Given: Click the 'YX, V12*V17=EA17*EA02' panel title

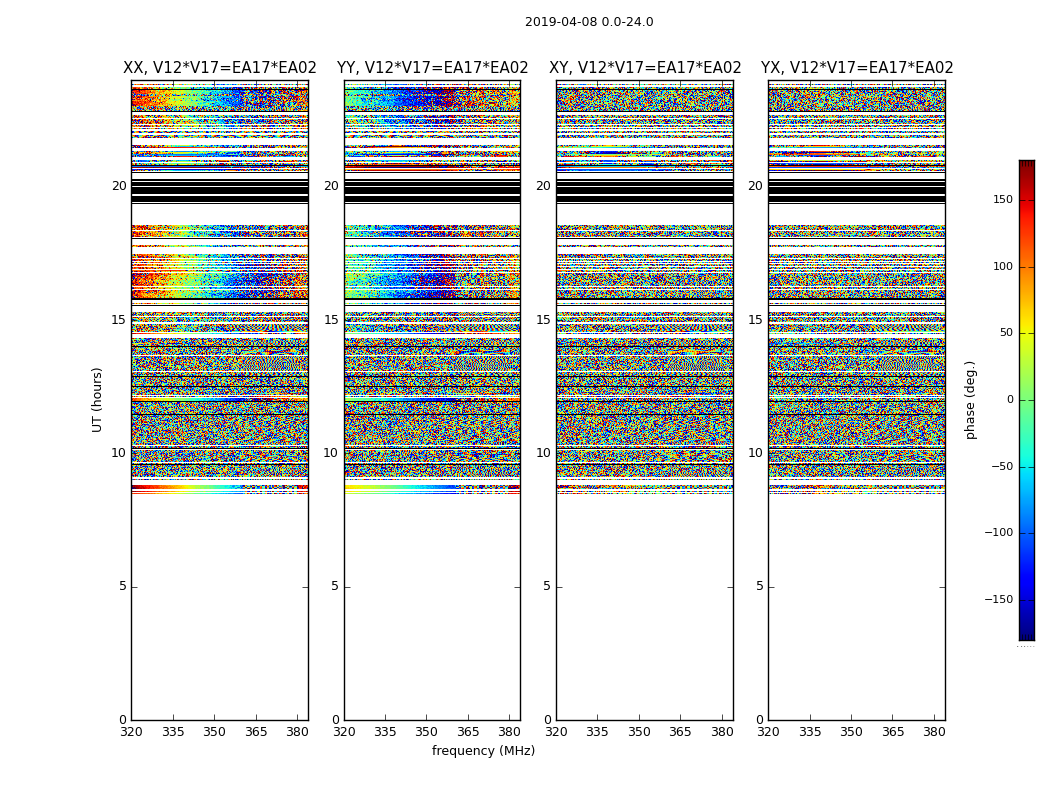Looking at the screenshot, I should tap(857, 68).
